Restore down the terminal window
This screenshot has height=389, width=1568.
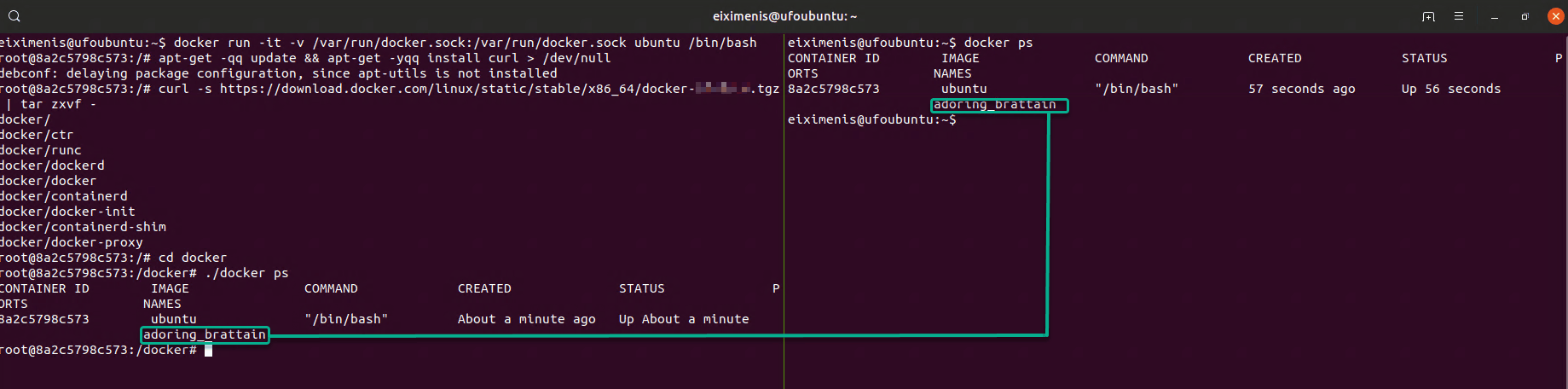(1525, 16)
